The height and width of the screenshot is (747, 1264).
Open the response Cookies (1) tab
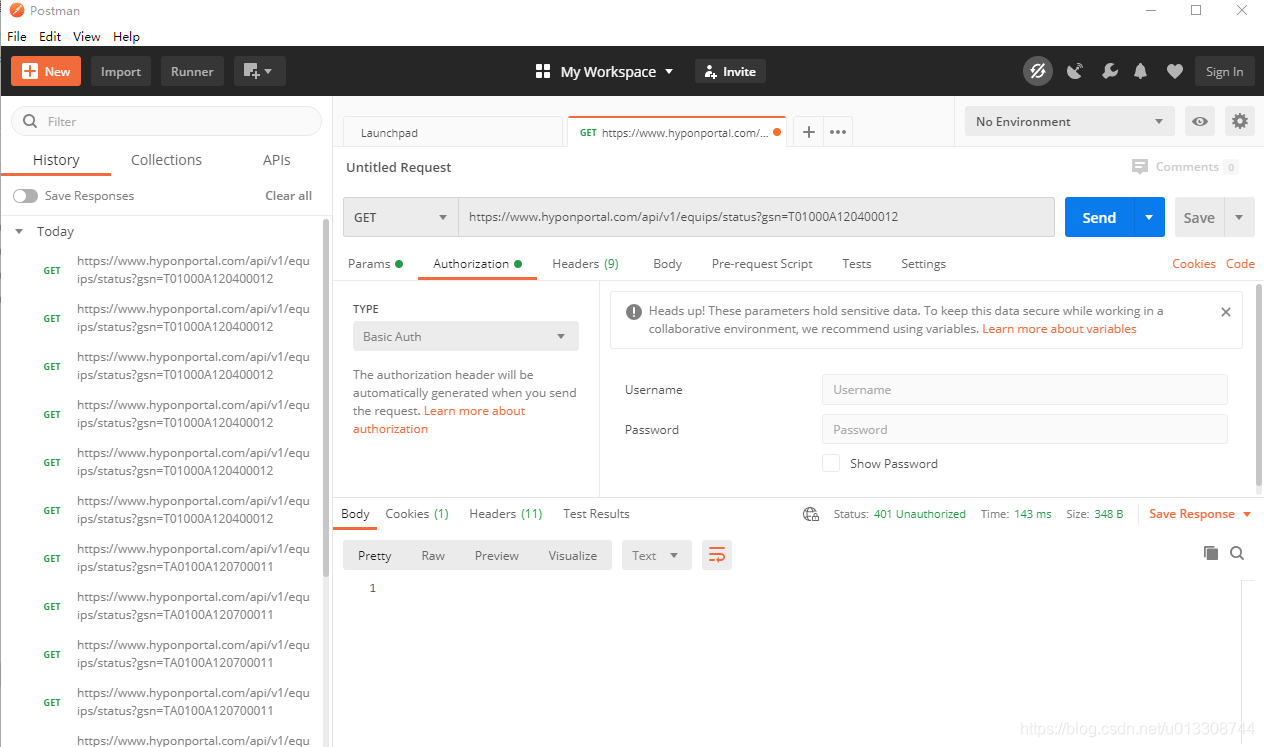[417, 514]
